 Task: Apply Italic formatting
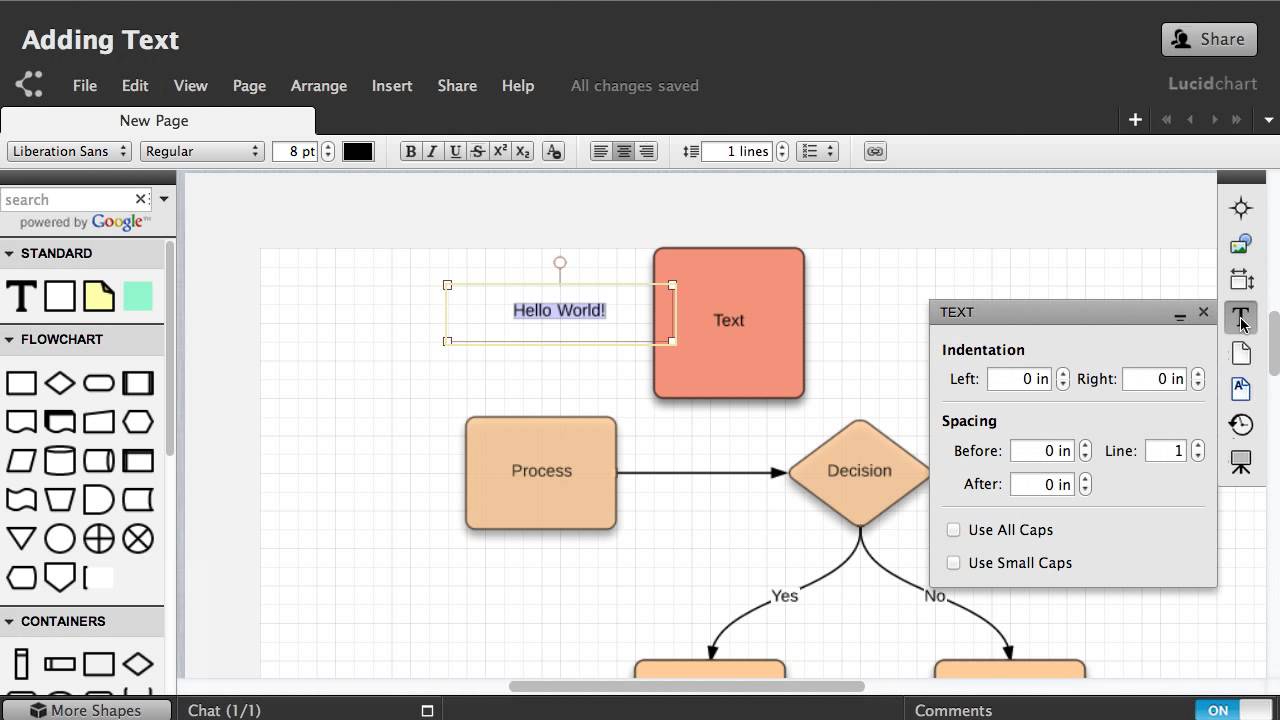click(x=432, y=152)
